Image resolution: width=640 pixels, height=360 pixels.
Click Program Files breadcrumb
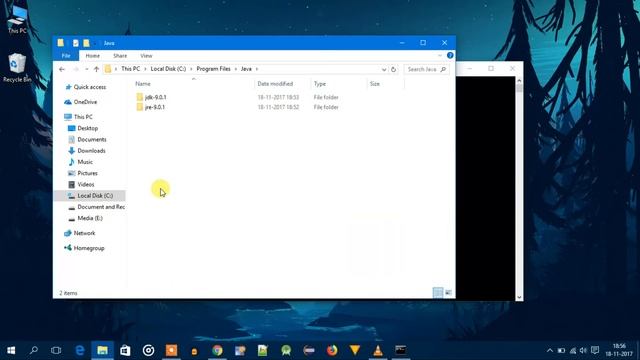[x=213, y=69]
